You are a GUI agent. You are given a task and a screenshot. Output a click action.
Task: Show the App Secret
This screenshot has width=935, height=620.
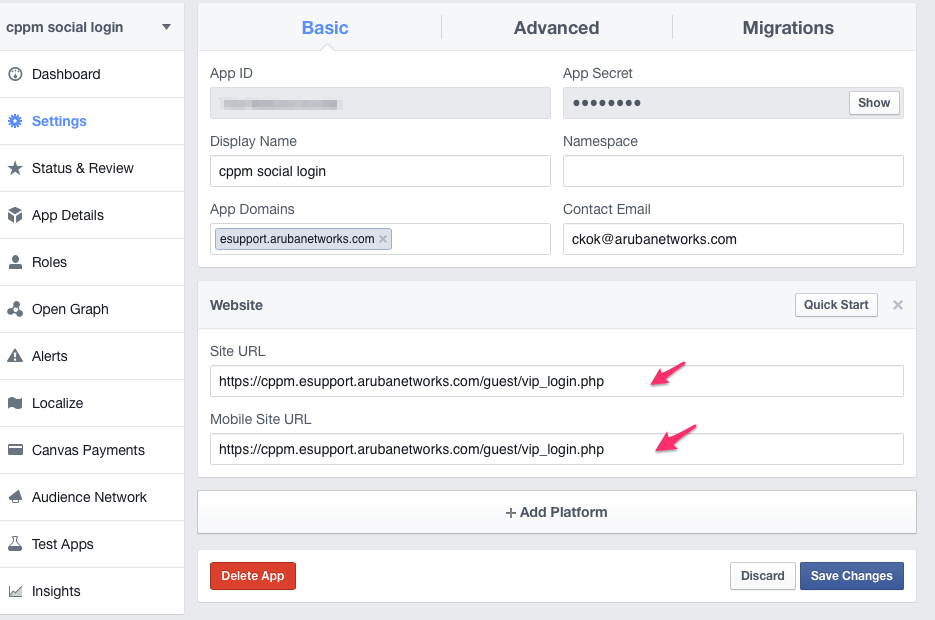point(874,103)
